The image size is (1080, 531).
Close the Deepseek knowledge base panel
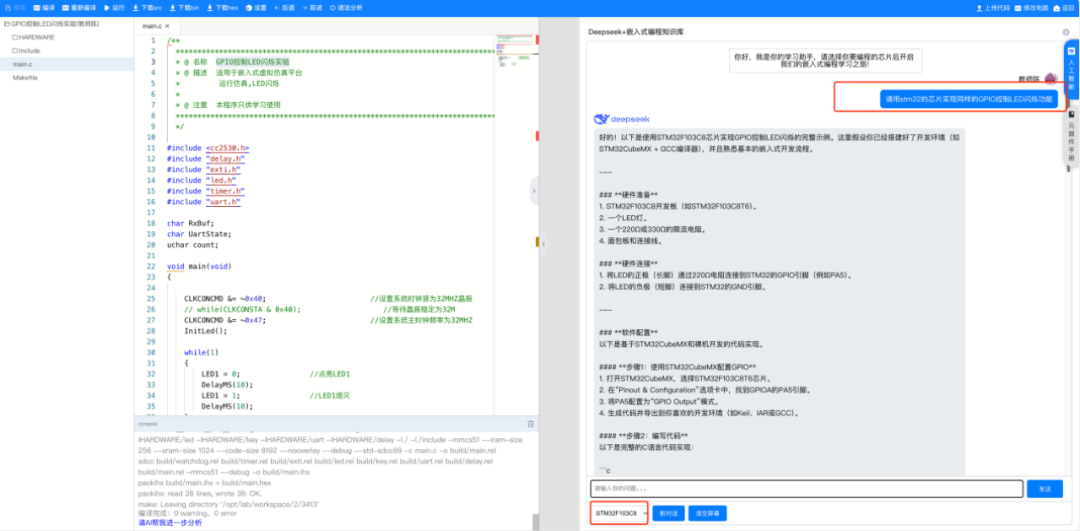[x=1066, y=32]
